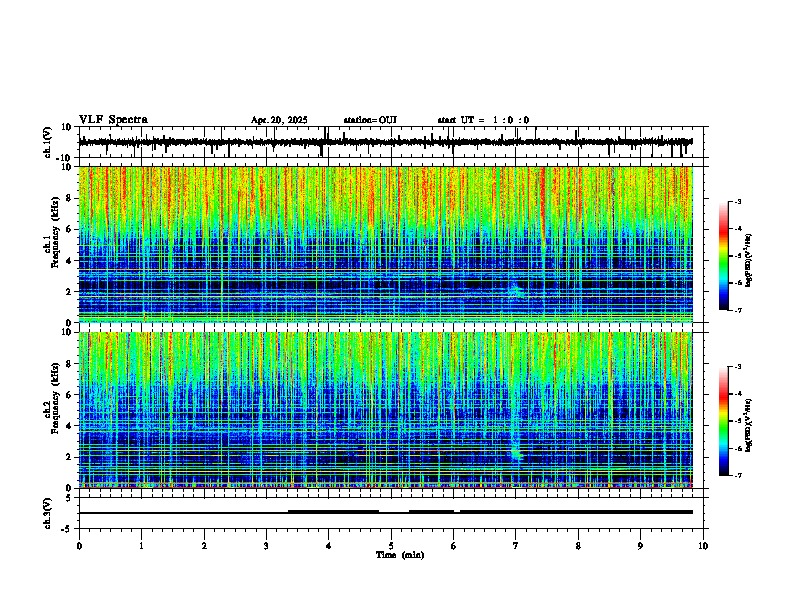Click the upper color scale bar for ch.1
This screenshot has height=612, width=792.
point(724,256)
